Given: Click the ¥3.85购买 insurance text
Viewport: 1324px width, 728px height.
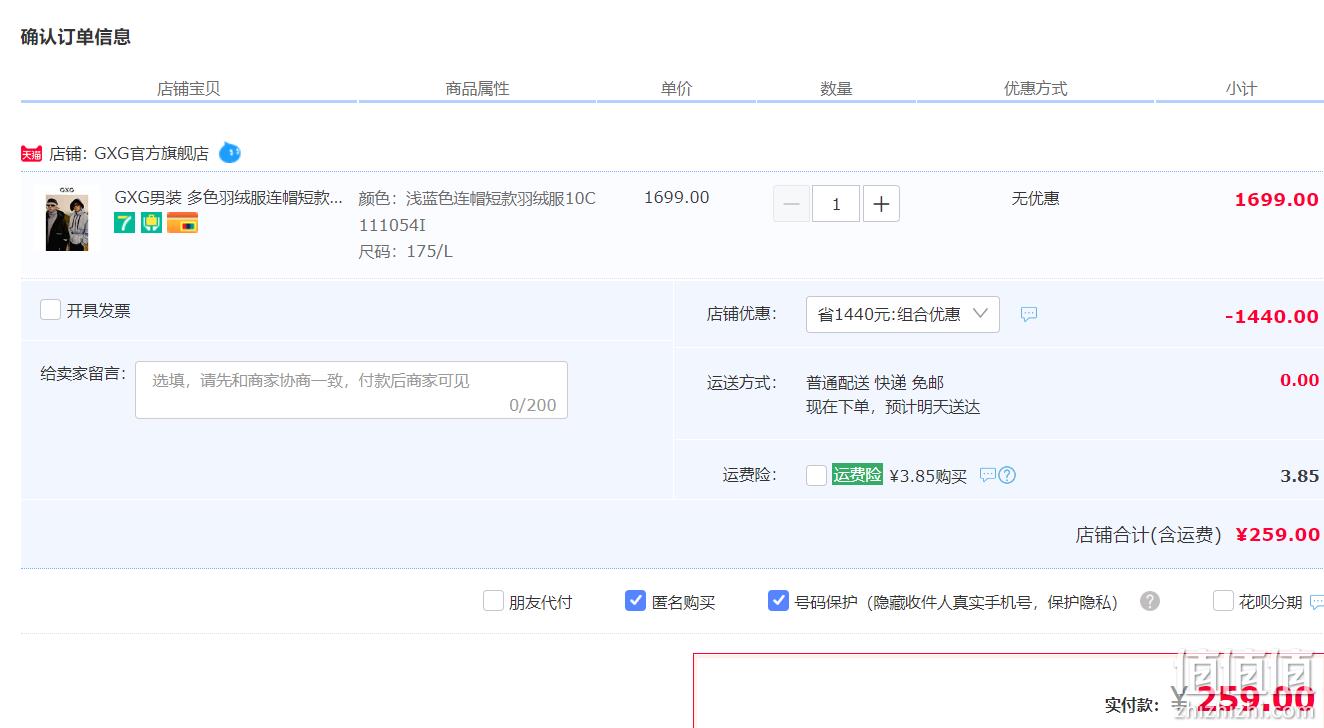Looking at the screenshot, I should (x=928, y=476).
